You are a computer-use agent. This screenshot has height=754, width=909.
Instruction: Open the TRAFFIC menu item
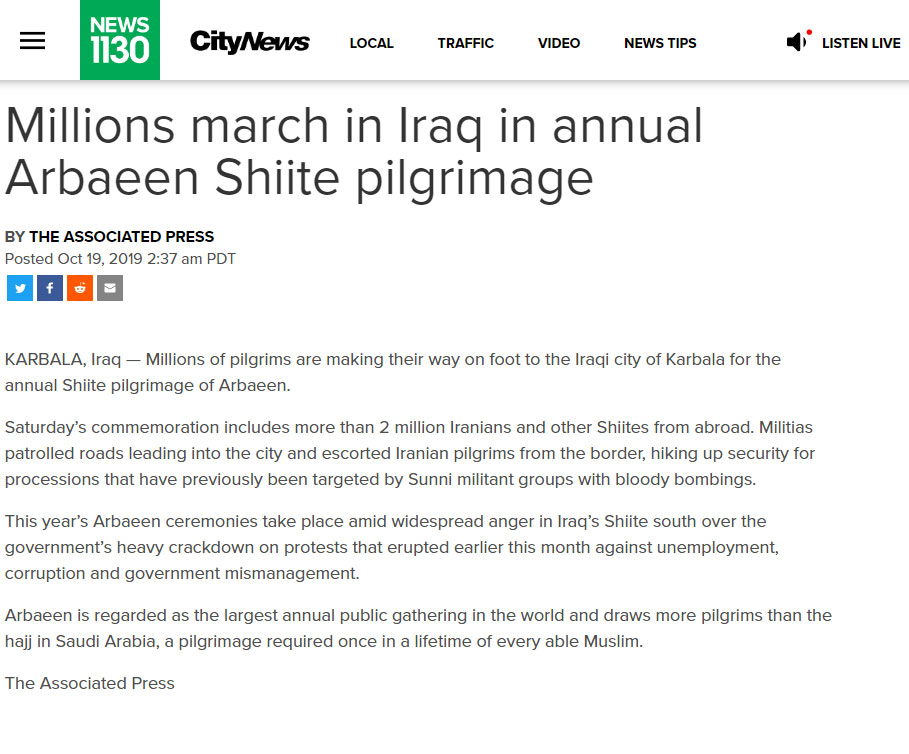466,43
